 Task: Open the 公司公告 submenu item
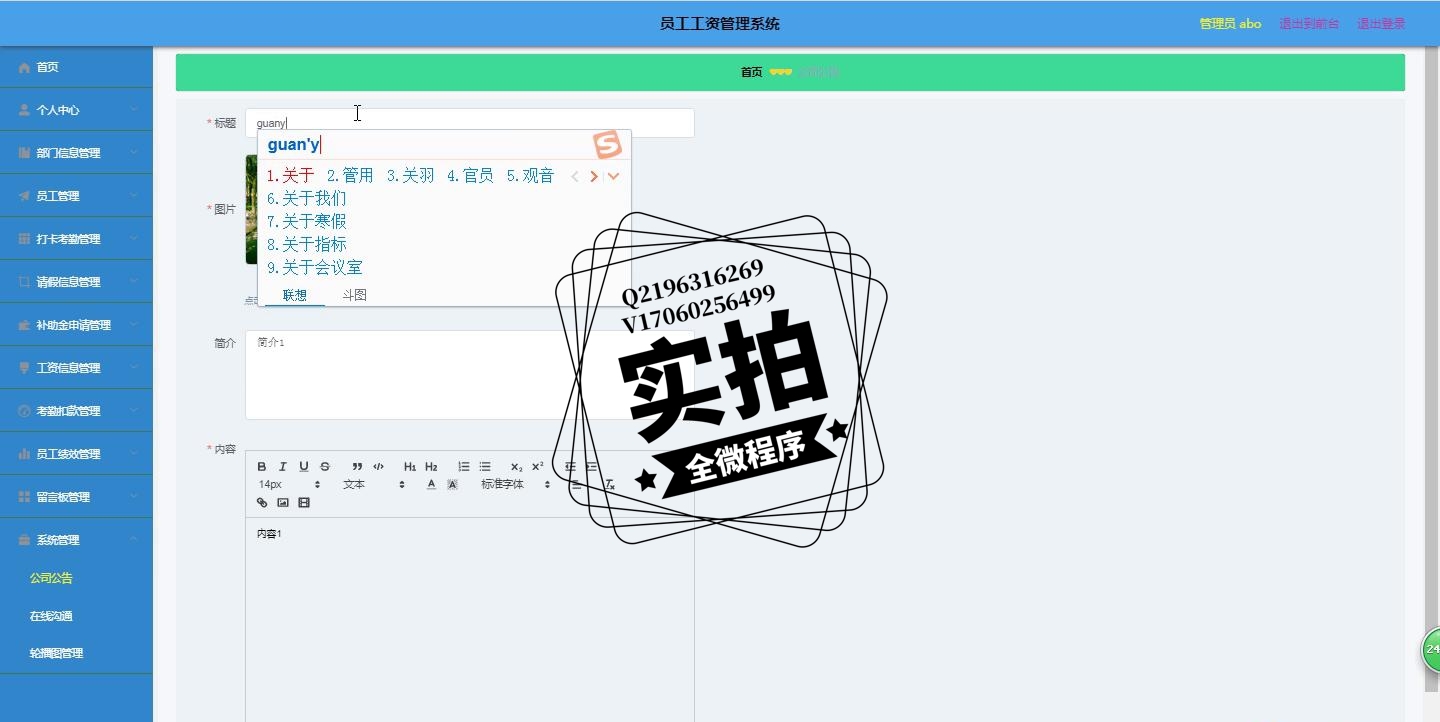coord(51,578)
